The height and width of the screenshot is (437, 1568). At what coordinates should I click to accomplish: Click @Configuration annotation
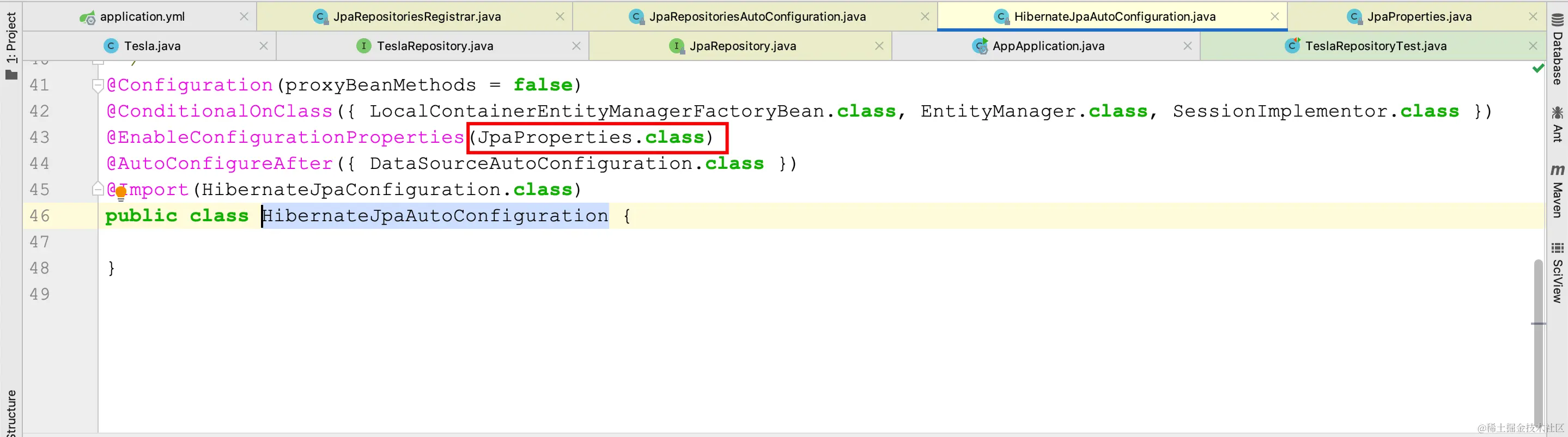click(x=189, y=85)
